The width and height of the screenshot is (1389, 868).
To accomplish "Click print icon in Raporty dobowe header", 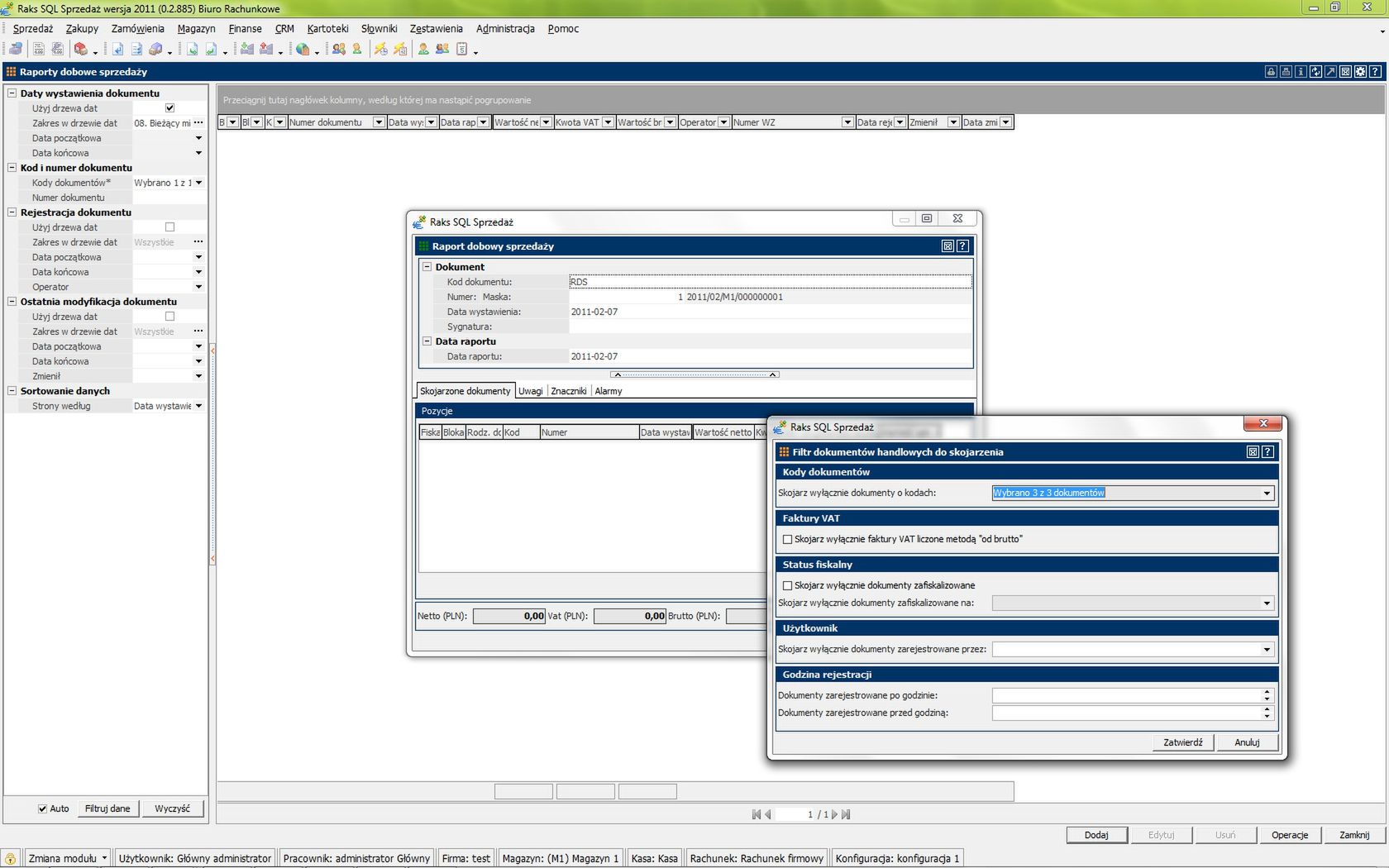I will [1286, 72].
